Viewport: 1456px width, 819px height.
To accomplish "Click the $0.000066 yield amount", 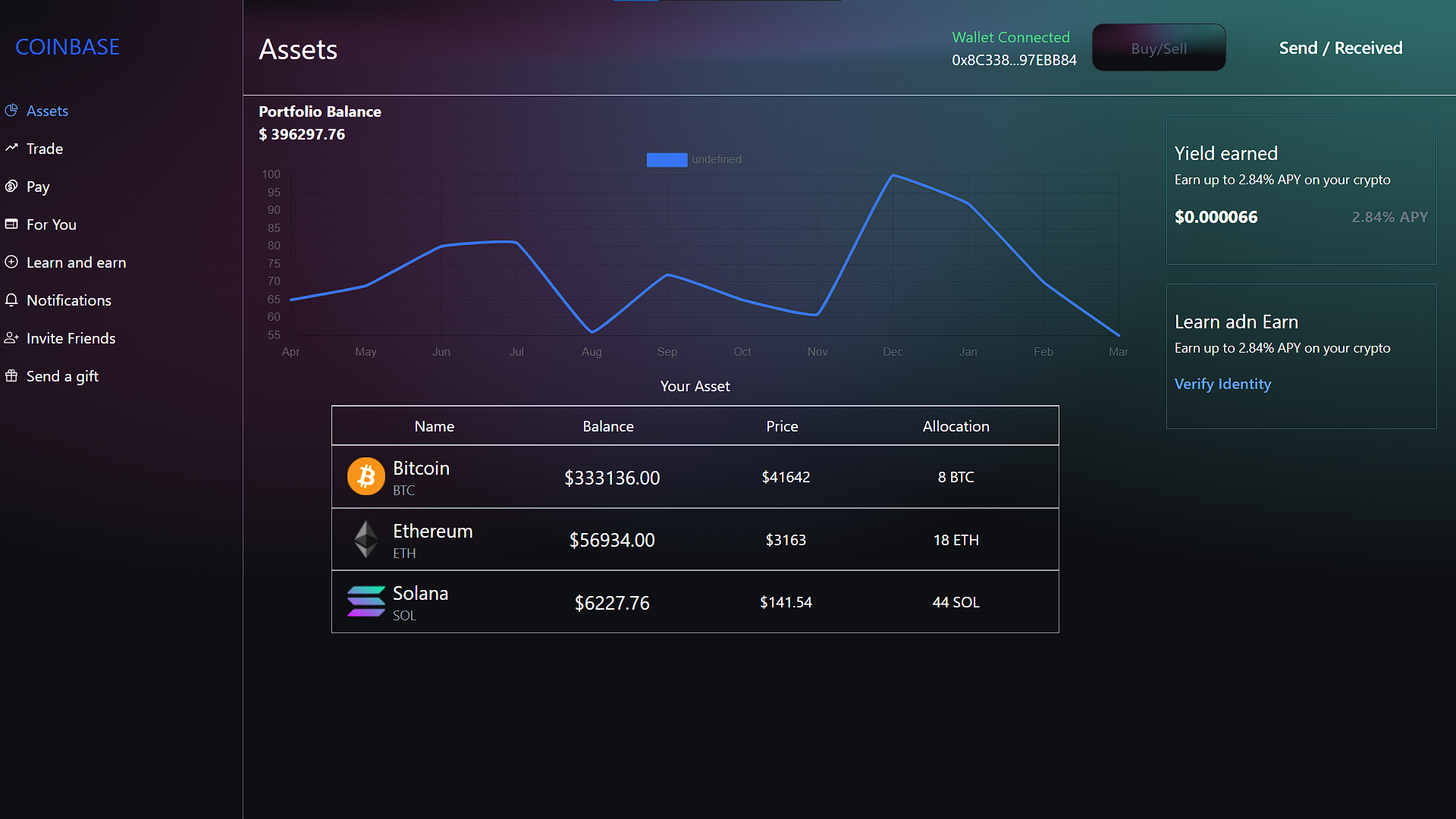I will (1216, 217).
